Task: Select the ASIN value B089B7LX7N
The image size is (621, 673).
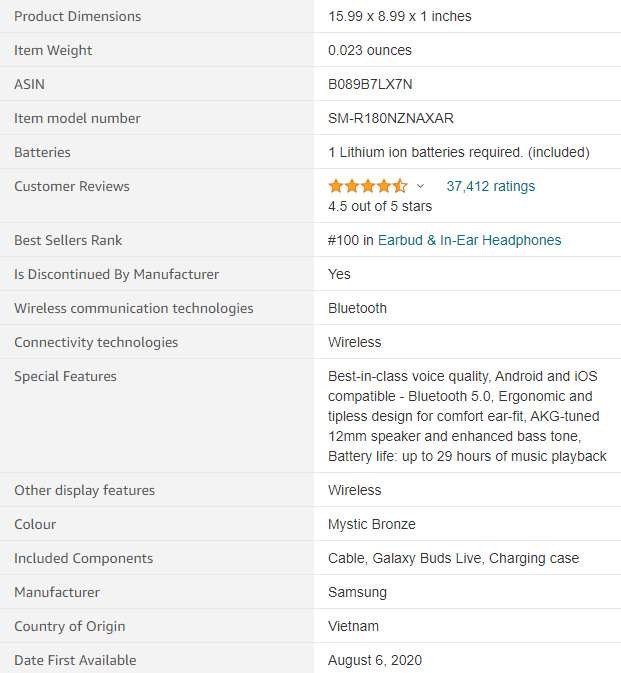Action: tap(370, 84)
